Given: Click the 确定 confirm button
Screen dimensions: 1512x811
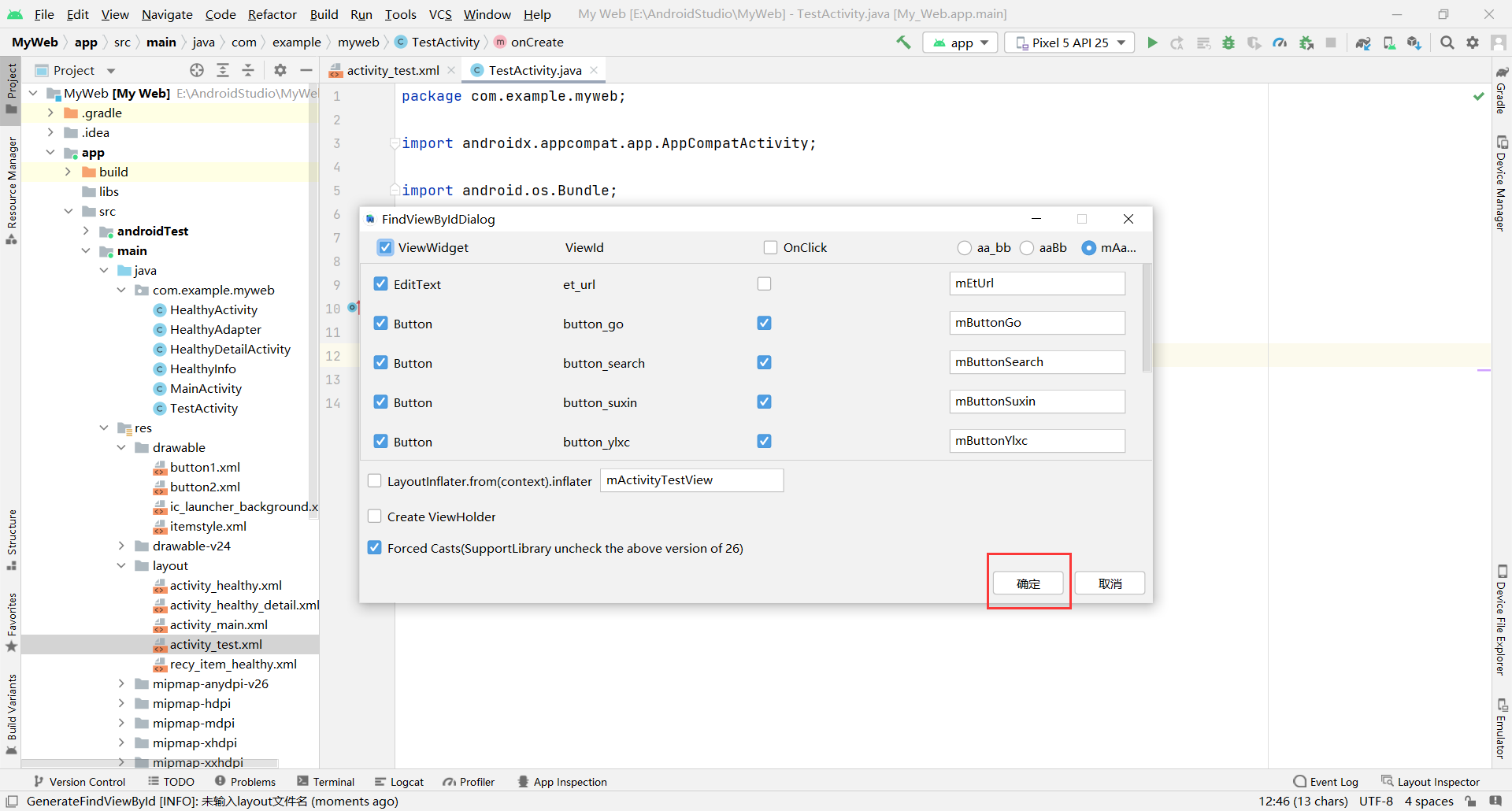Looking at the screenshot, I should pyautogui.click(x=1028, y=583).
